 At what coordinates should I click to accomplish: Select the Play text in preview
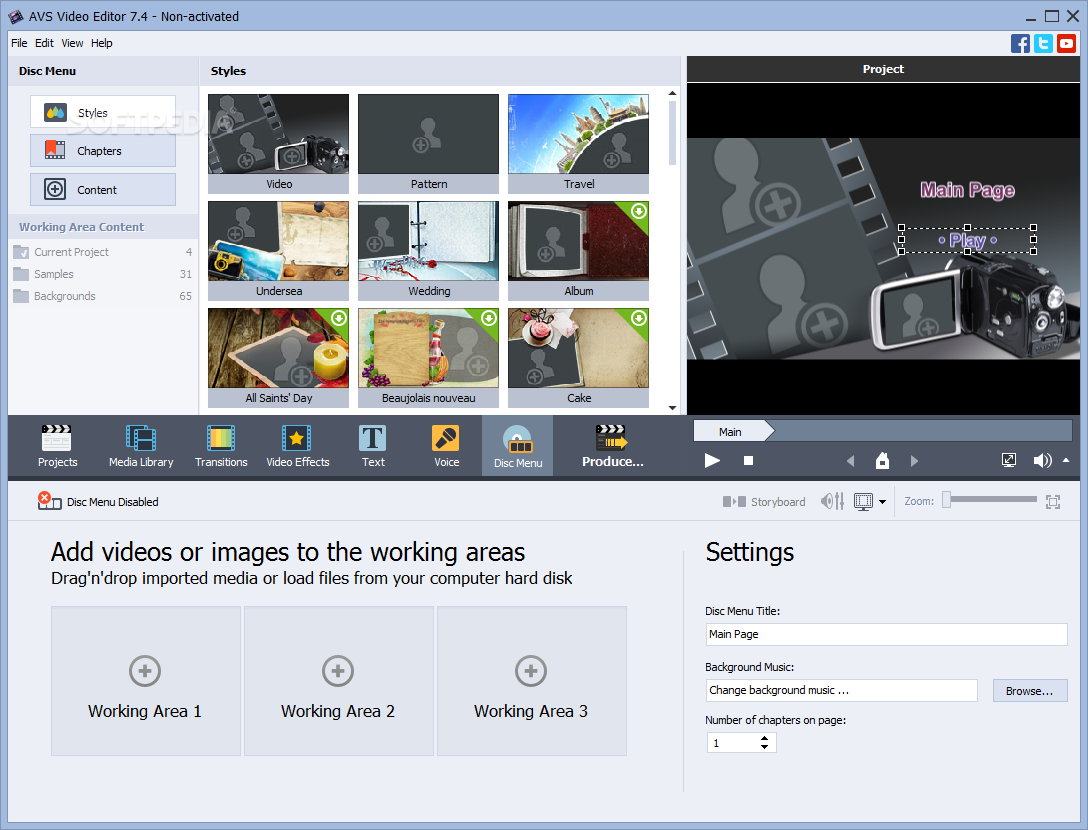click(x=967, y=240)
